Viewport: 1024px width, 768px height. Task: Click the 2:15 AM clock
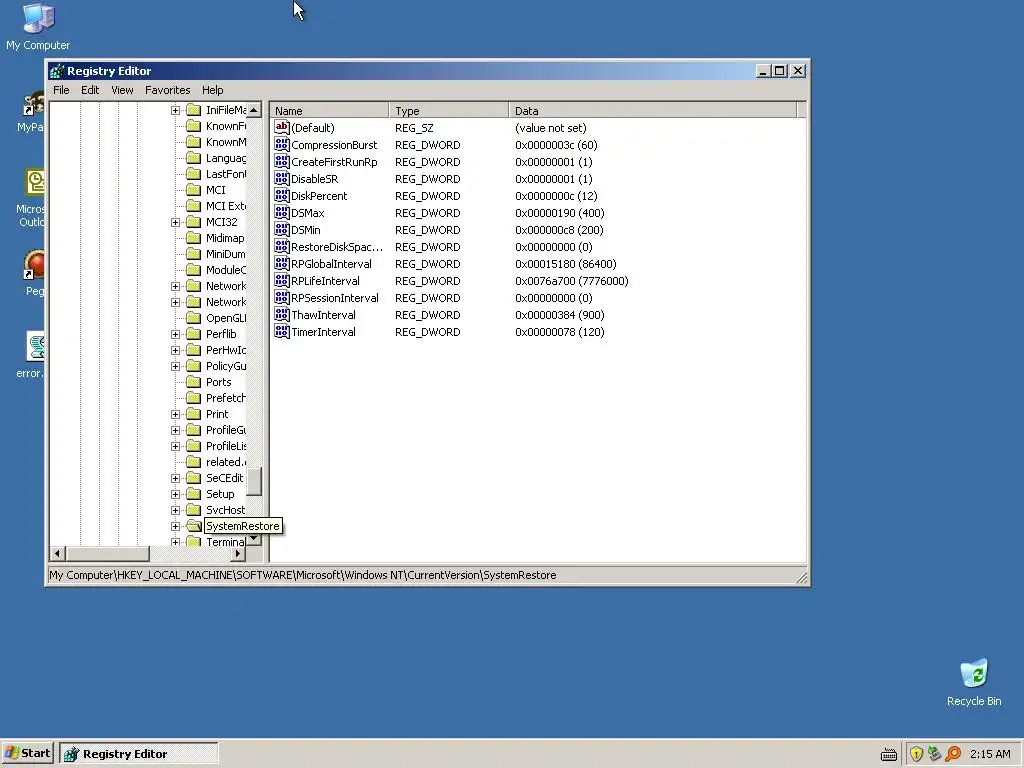(990, 754)
